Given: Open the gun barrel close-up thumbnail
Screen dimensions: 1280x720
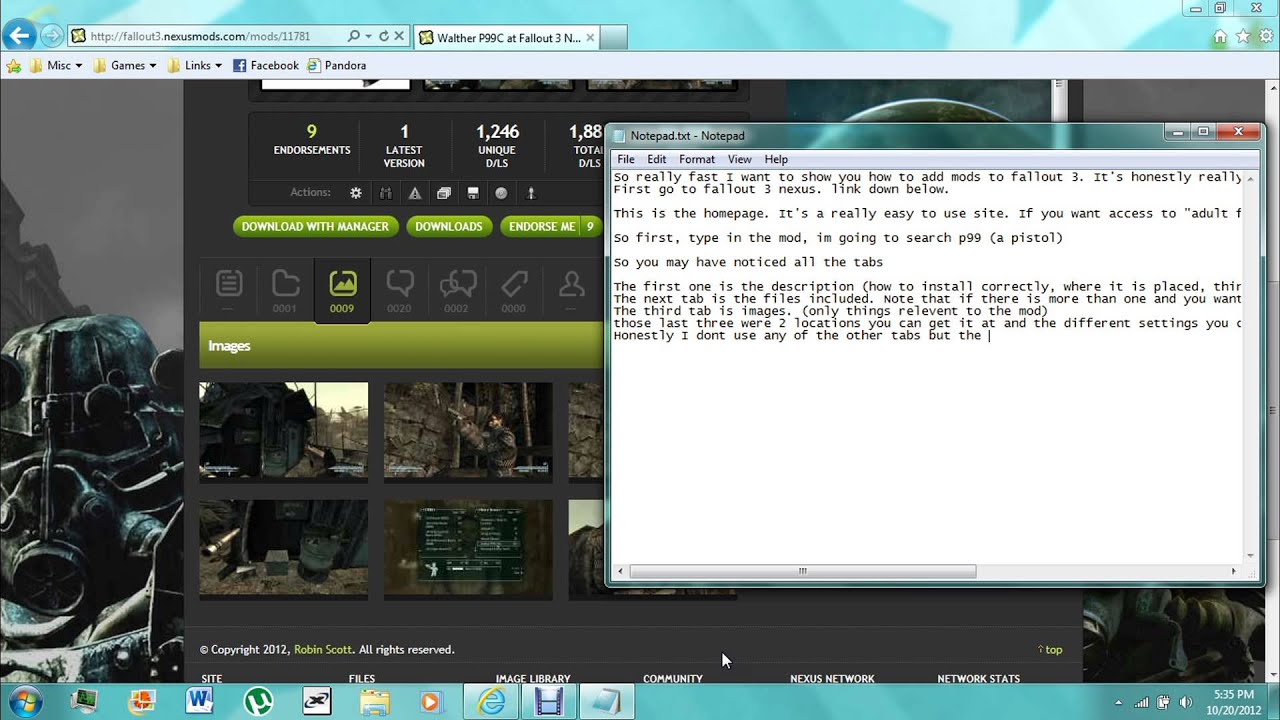Looking at the screenshot, I should pos(283,548).
